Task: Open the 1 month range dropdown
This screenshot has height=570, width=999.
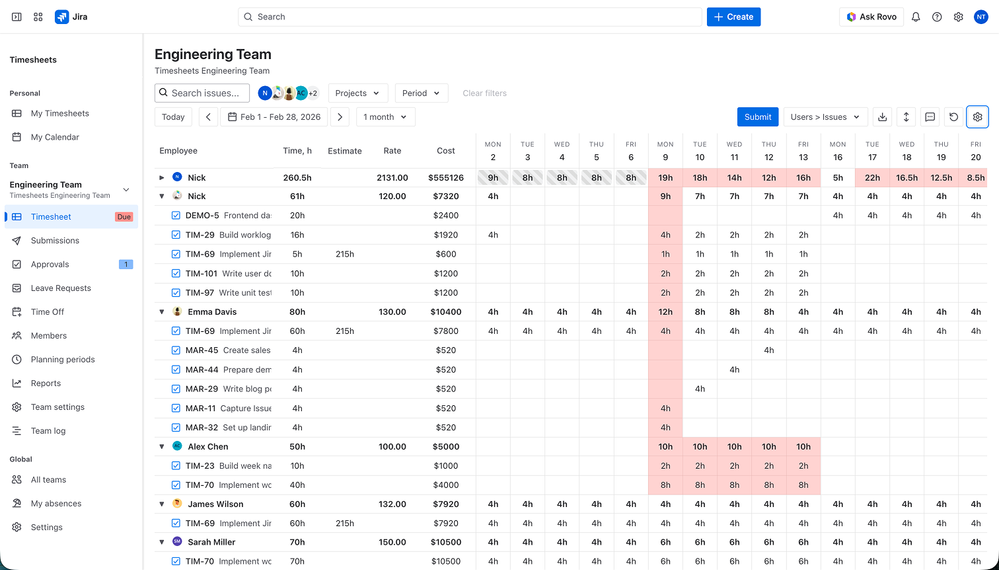Action: (385, 117)
